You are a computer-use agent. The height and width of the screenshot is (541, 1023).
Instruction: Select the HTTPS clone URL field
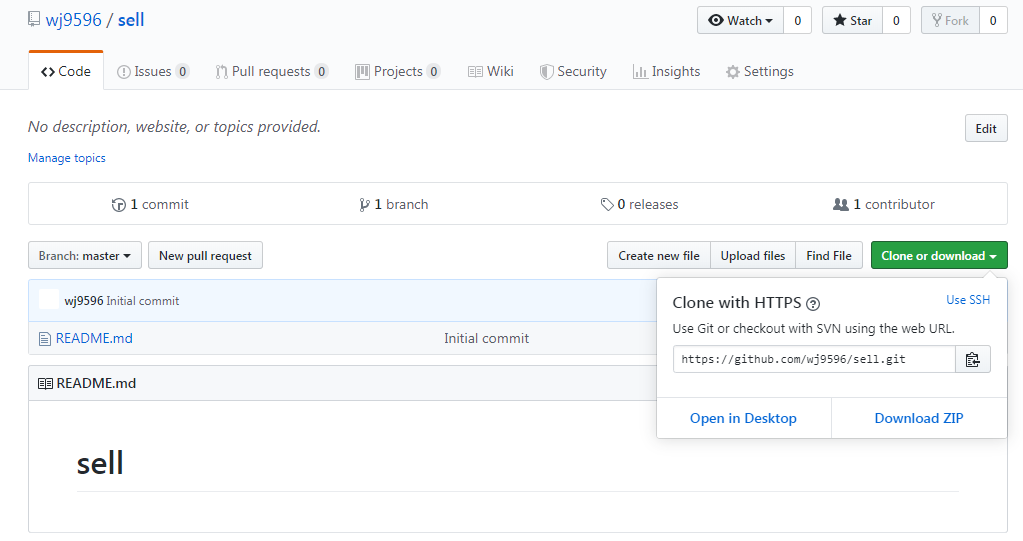click(x=814, y=360)
